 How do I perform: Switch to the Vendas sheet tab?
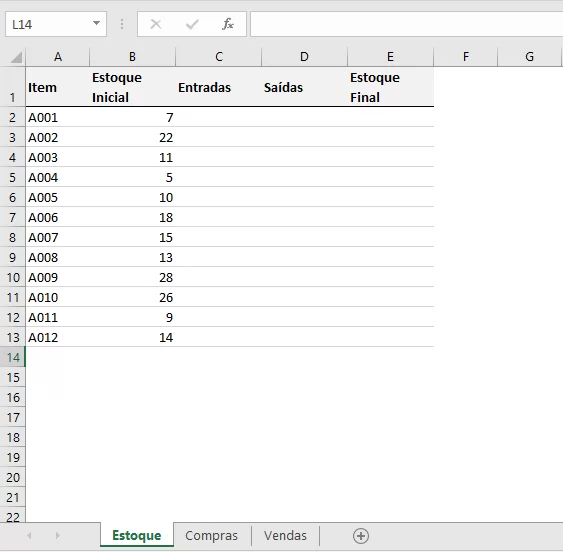coord(285,535)
